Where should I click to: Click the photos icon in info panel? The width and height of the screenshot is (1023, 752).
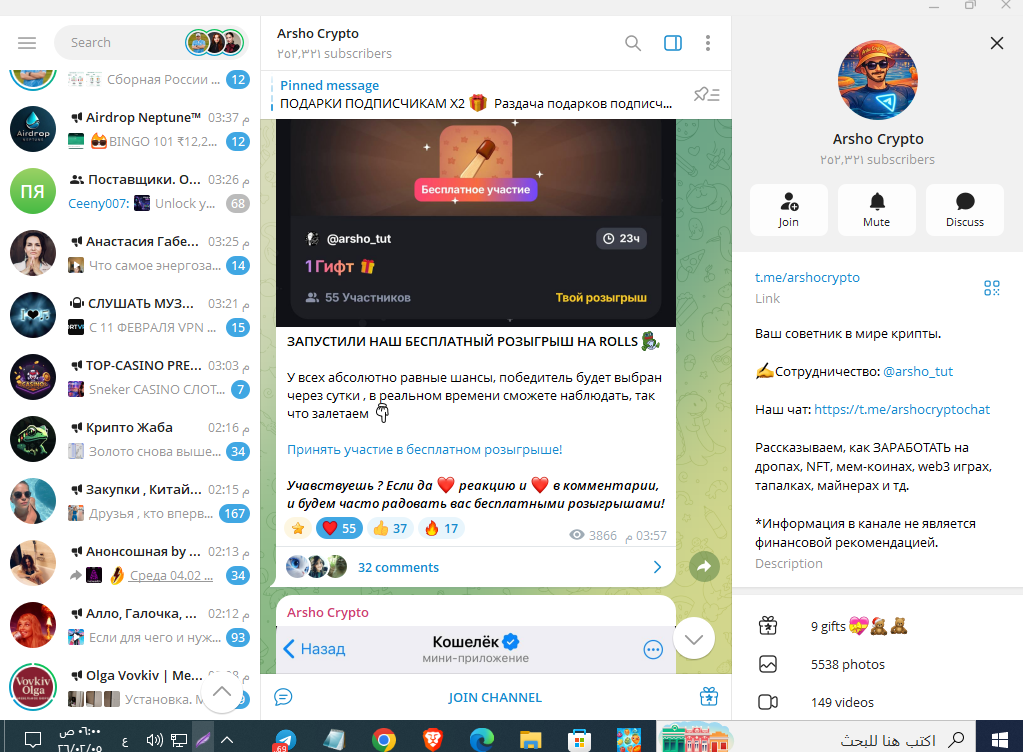pyautogui.click(x=768, y=664)
